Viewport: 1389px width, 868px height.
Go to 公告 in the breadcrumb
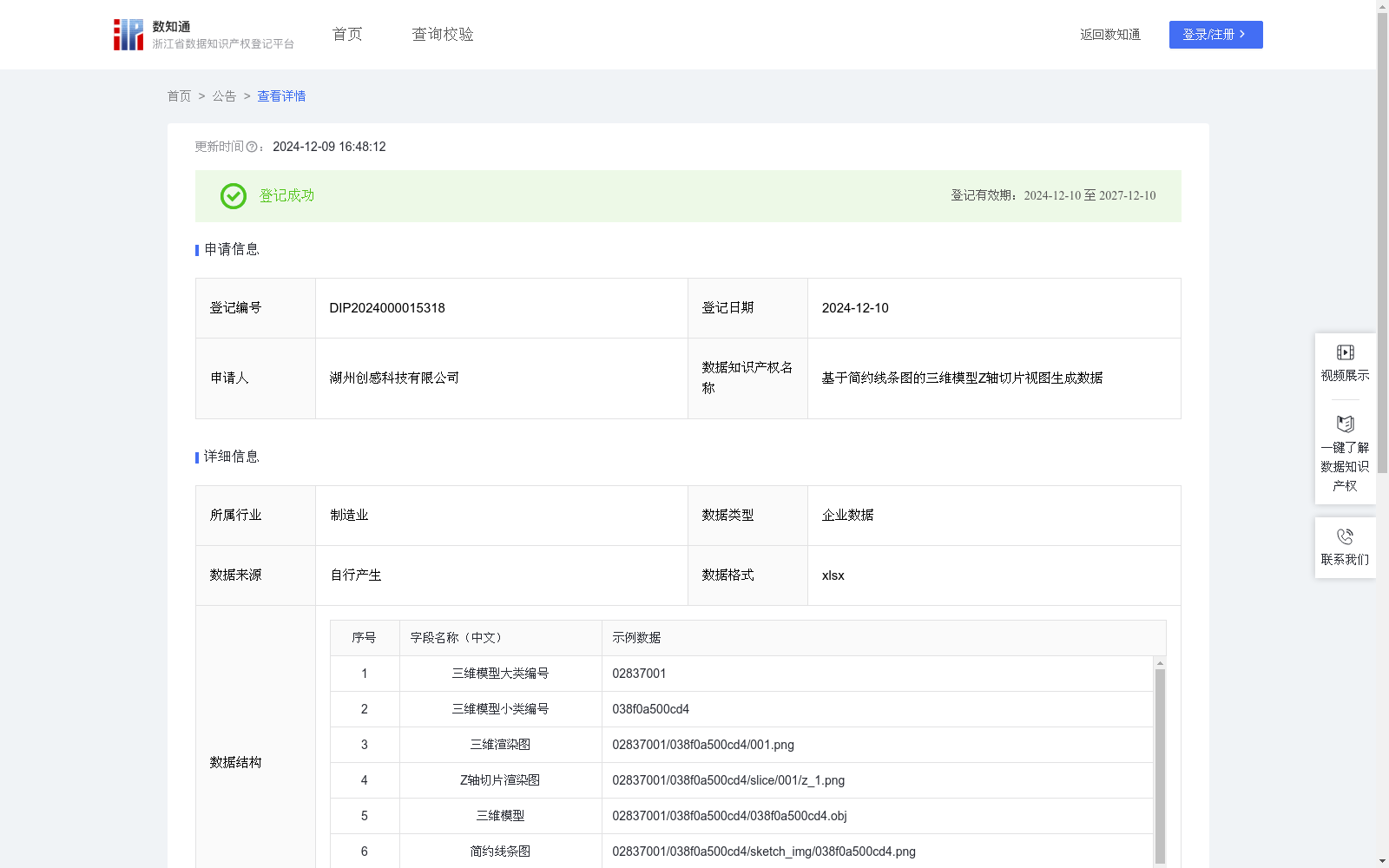pos(224,96)
